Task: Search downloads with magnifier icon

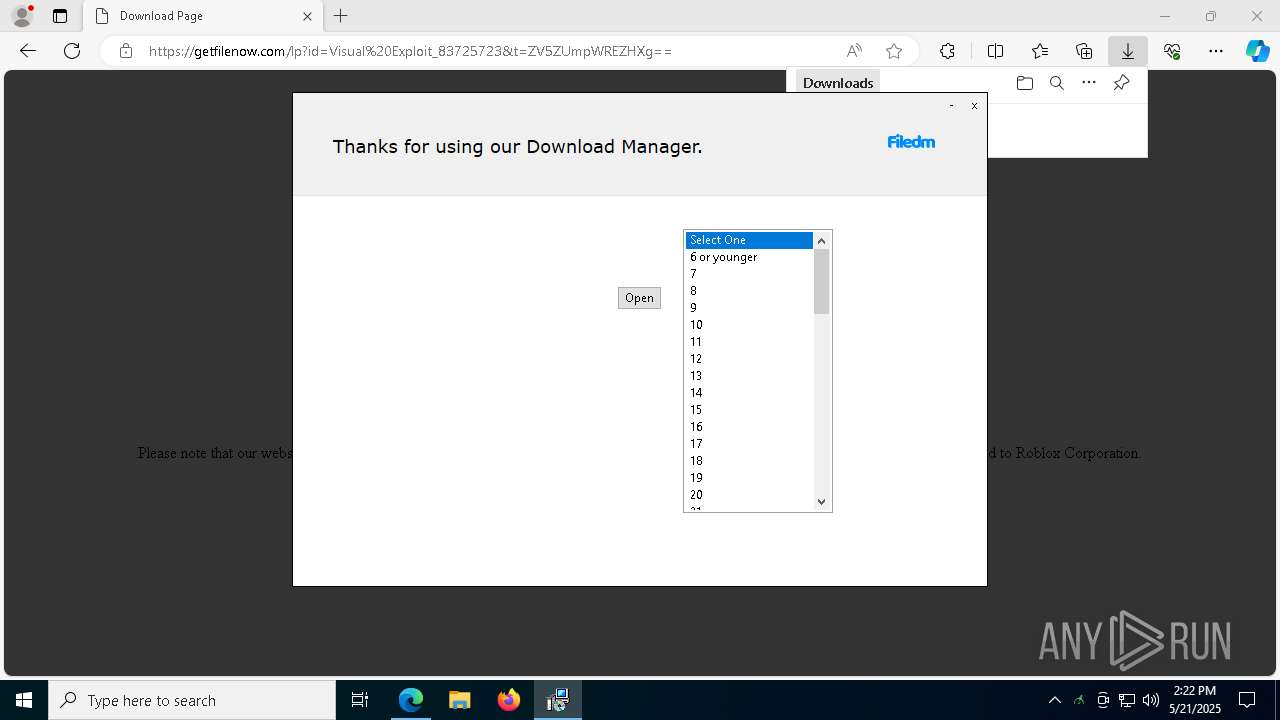Action: pyautogui.click(x=1056, y=83)
